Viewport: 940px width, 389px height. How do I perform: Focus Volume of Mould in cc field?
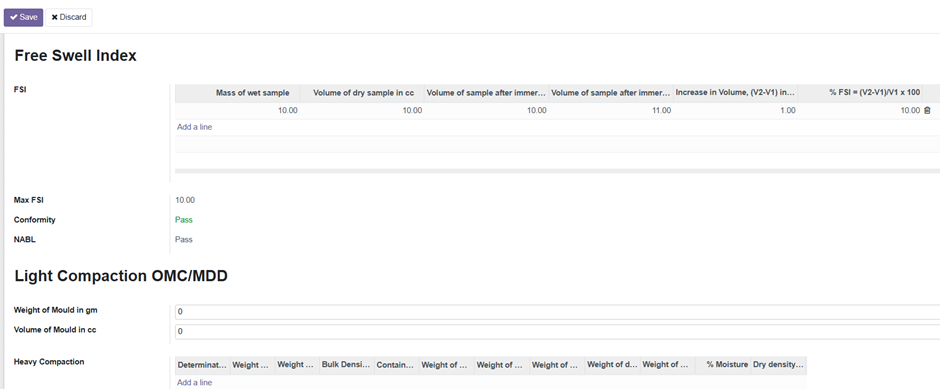coord(557,331)
